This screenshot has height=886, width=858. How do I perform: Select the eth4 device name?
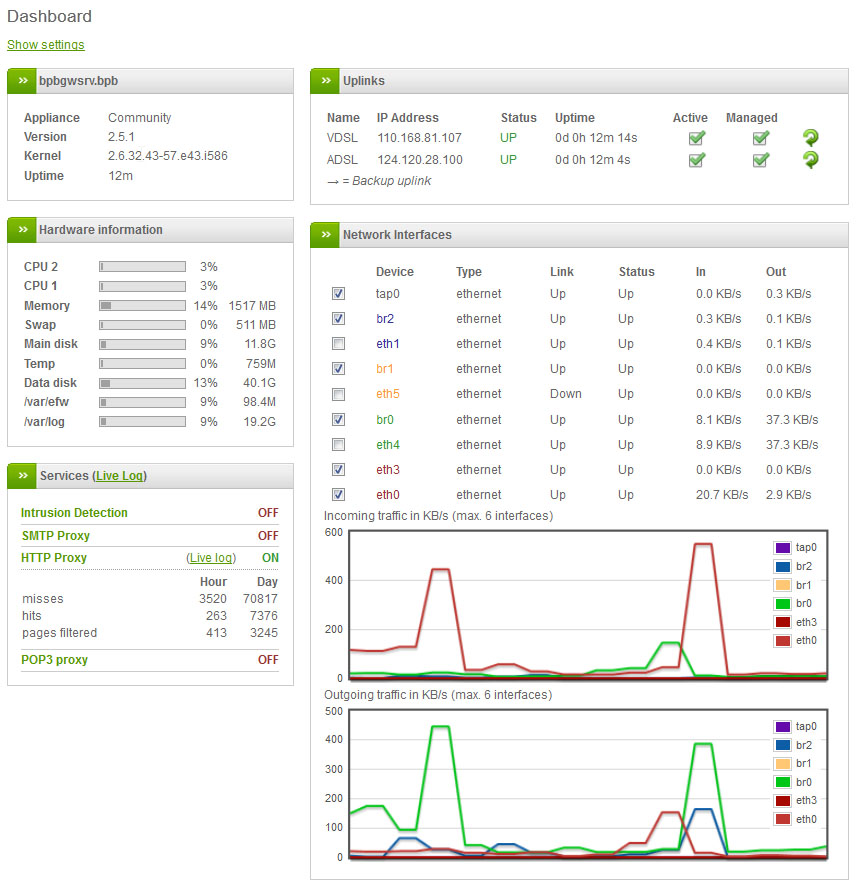point(388,445)
